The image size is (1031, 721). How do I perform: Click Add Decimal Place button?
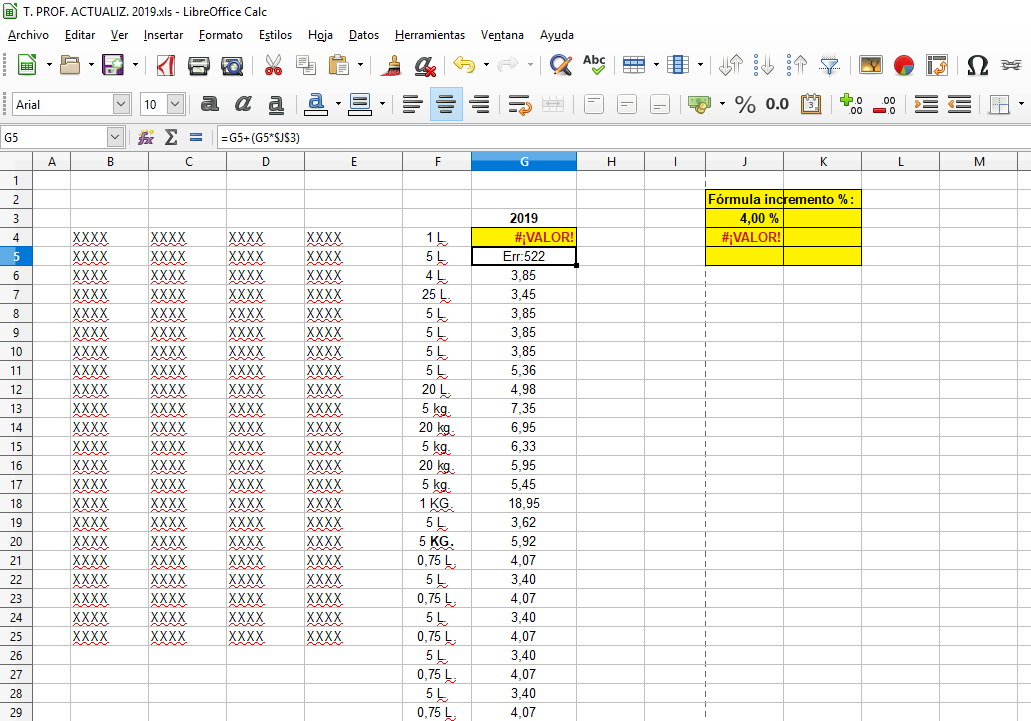[x=851, y=104]
